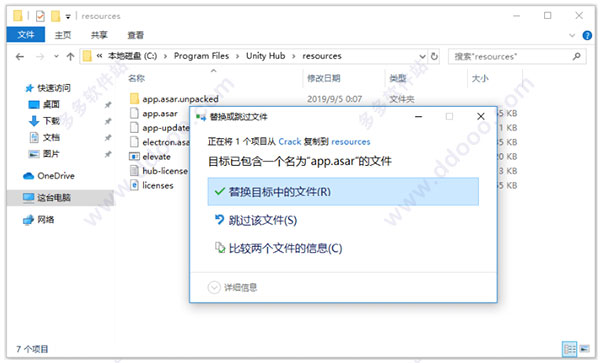
Task: Click the pin icon beside 文档
Action: (108, 138)
